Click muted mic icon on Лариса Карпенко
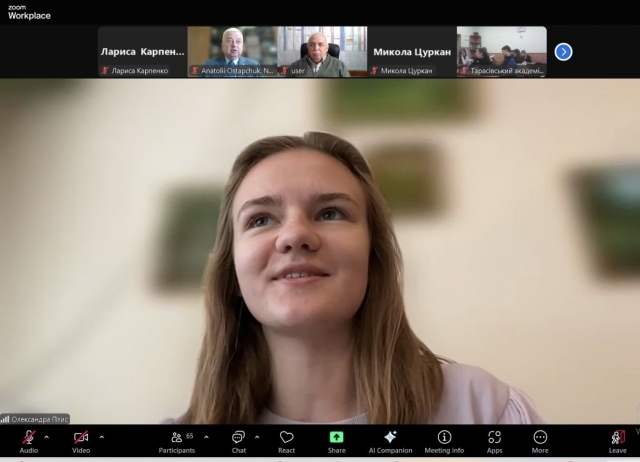Viewport: 640px width, 462px height. tap(105, 71)
